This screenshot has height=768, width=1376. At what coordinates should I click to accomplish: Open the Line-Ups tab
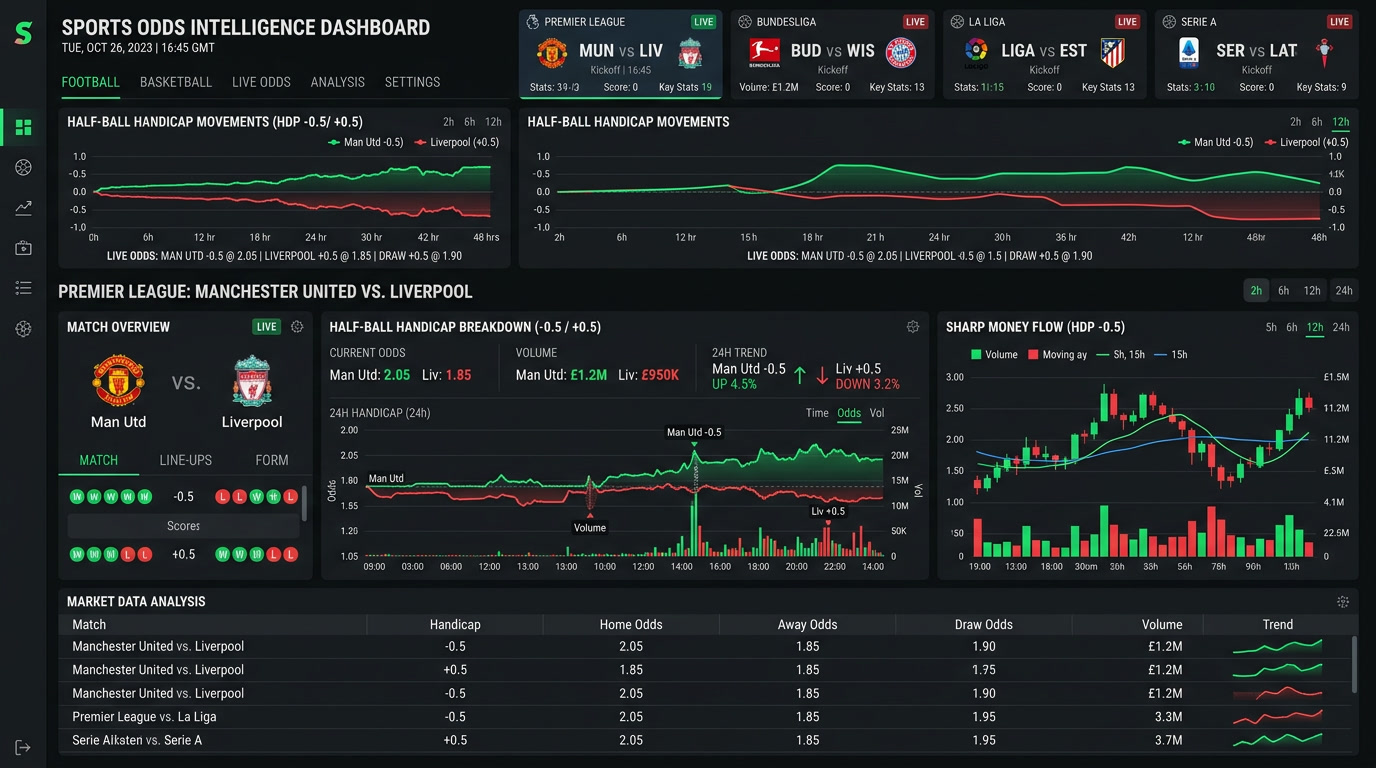pyautogui.click(x=186, y=460)
